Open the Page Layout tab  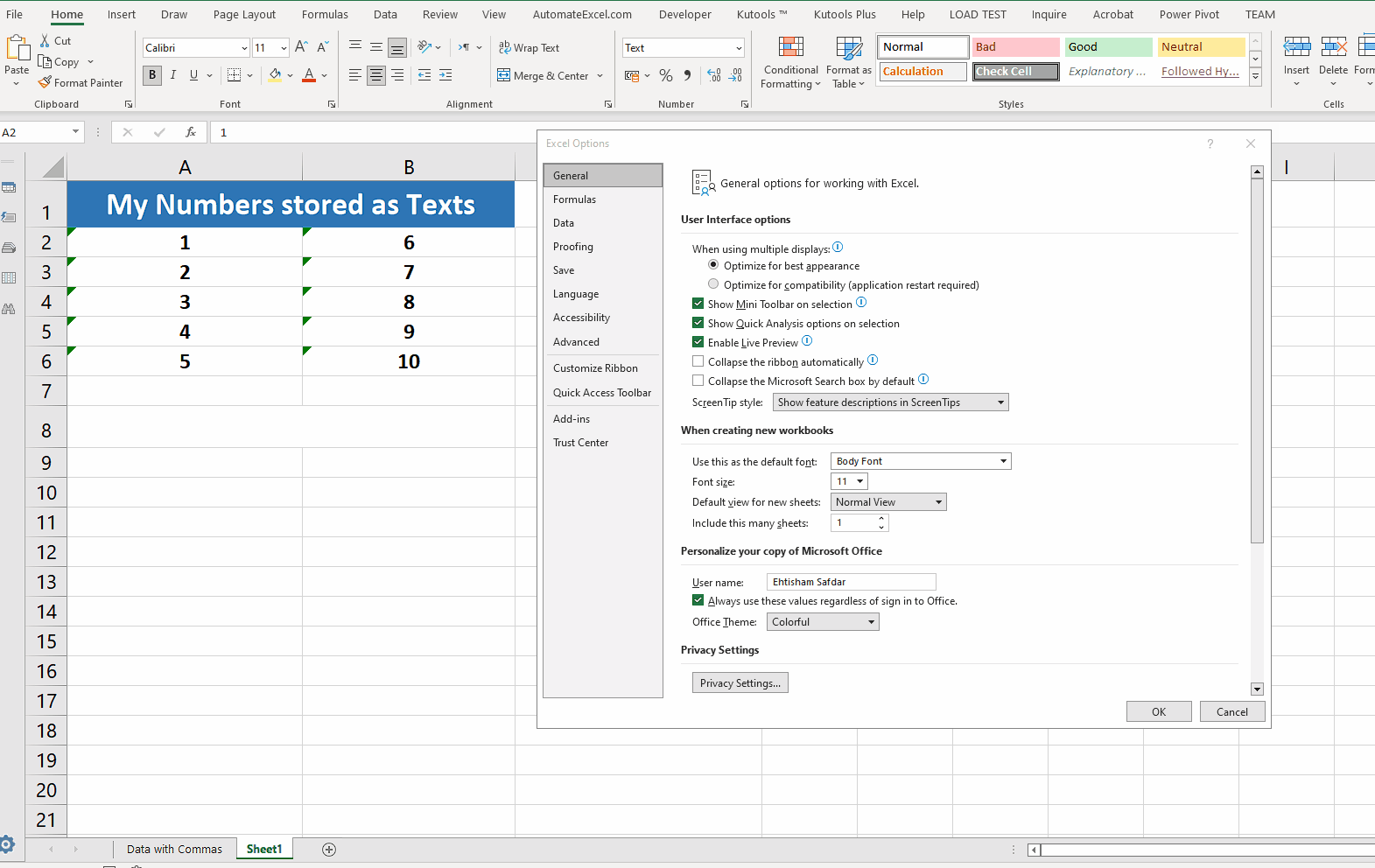244,14
